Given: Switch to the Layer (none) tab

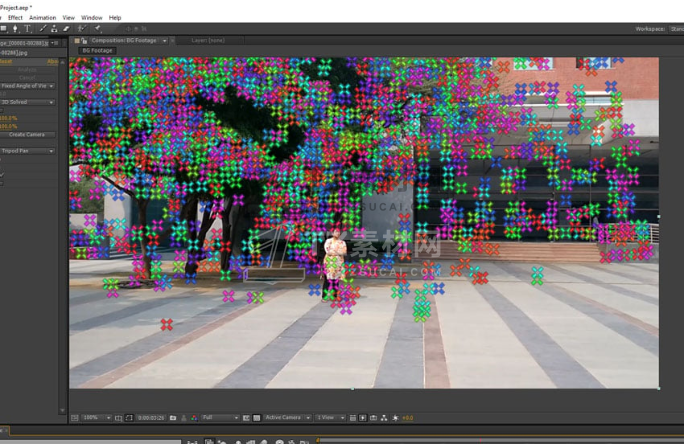Looking at the screenshot, I should (x=208, y=40).
